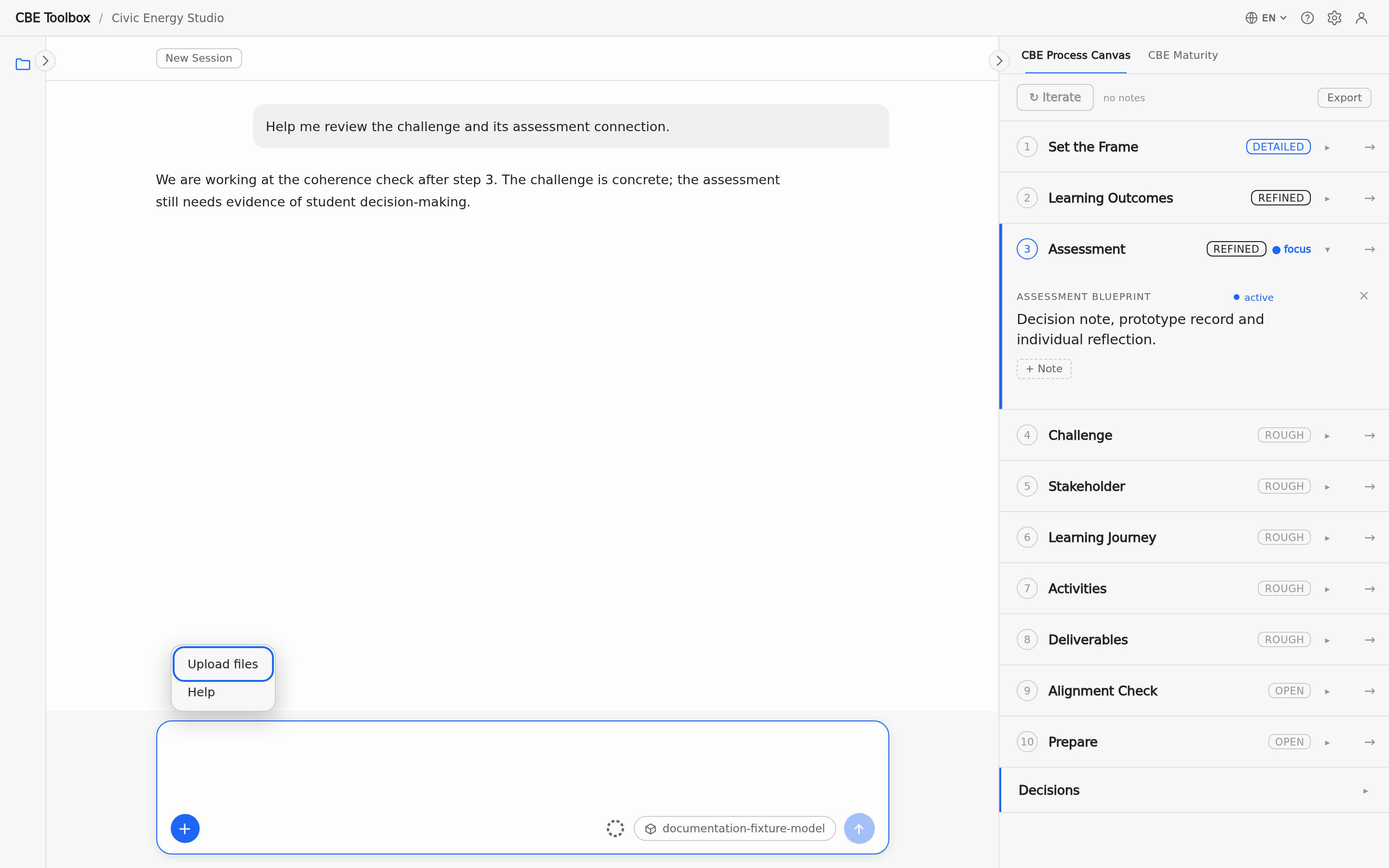Open the user profile icon

pyautogui.click(x=1361, y=18)
